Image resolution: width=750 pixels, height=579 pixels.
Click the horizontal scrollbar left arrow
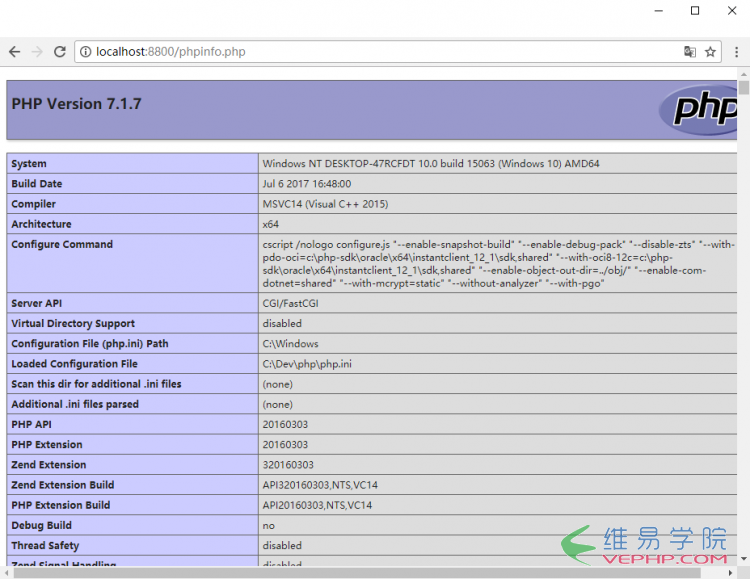tap(6, 573)
